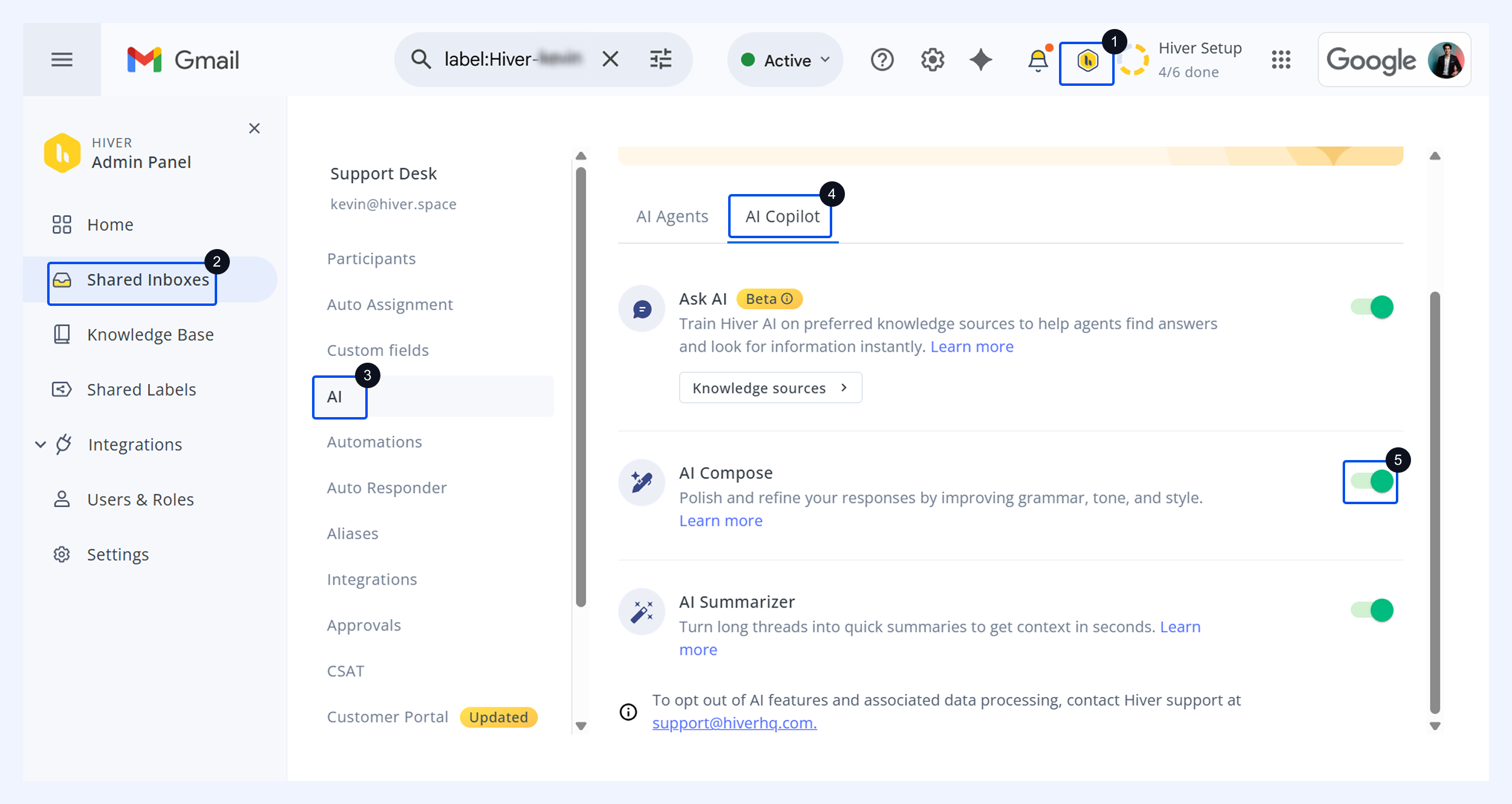1512x804 pixels.
Task: Click the Hiver Setup progress ring
Action: [x=1133, y=60]
